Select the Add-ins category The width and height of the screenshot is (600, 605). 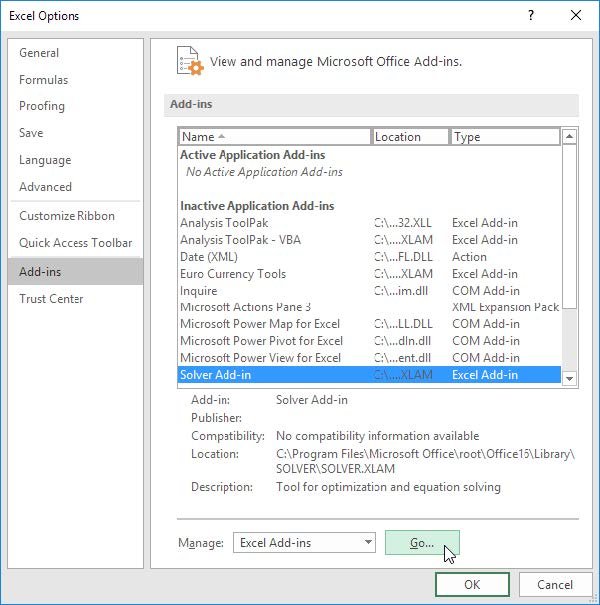[x=75, y=272]
